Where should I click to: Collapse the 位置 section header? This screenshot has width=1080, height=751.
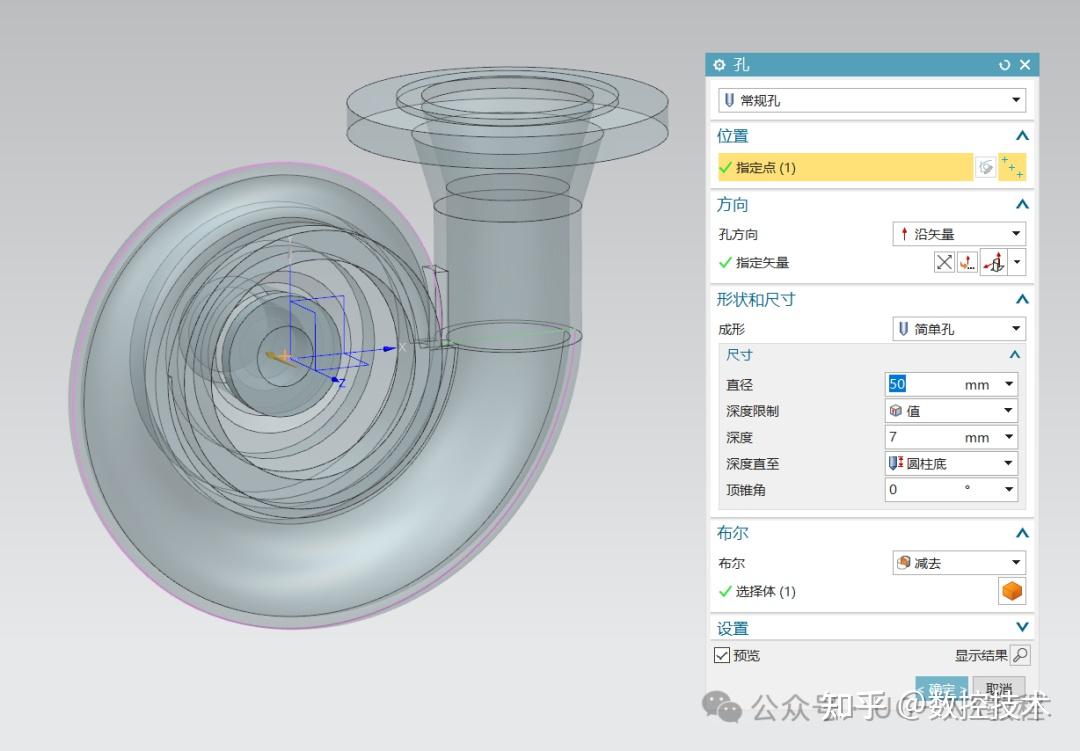tap(1022, 136)
